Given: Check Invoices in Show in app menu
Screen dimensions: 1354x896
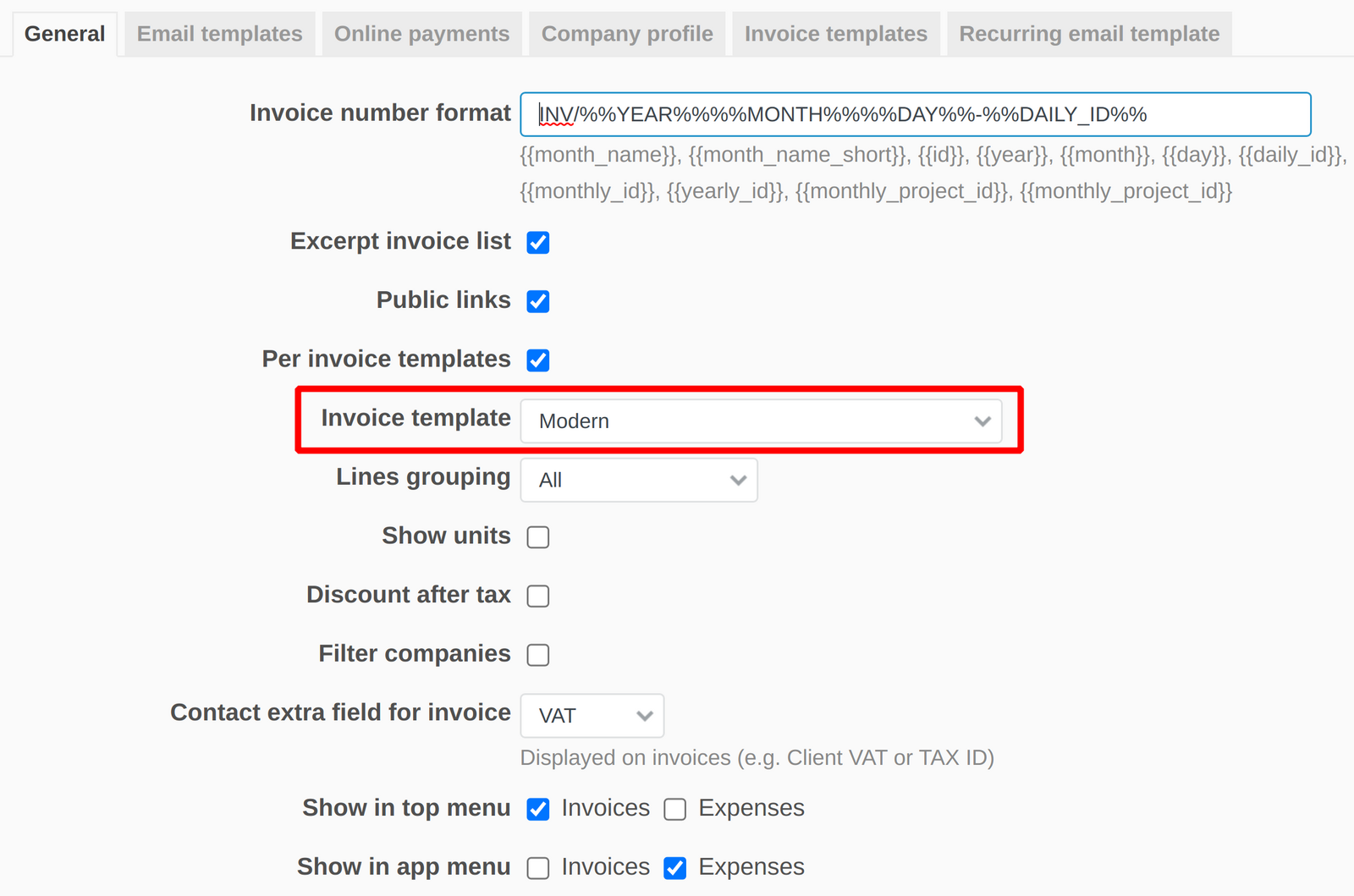Looking at the screenshot, I should (538, 867).
